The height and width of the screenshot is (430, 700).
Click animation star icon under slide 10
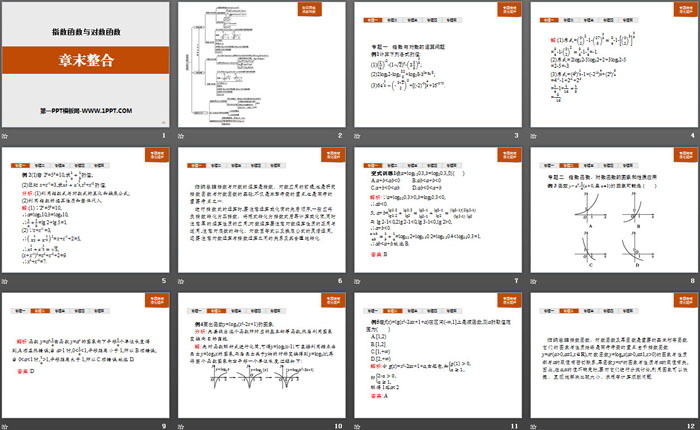(181, 426)
